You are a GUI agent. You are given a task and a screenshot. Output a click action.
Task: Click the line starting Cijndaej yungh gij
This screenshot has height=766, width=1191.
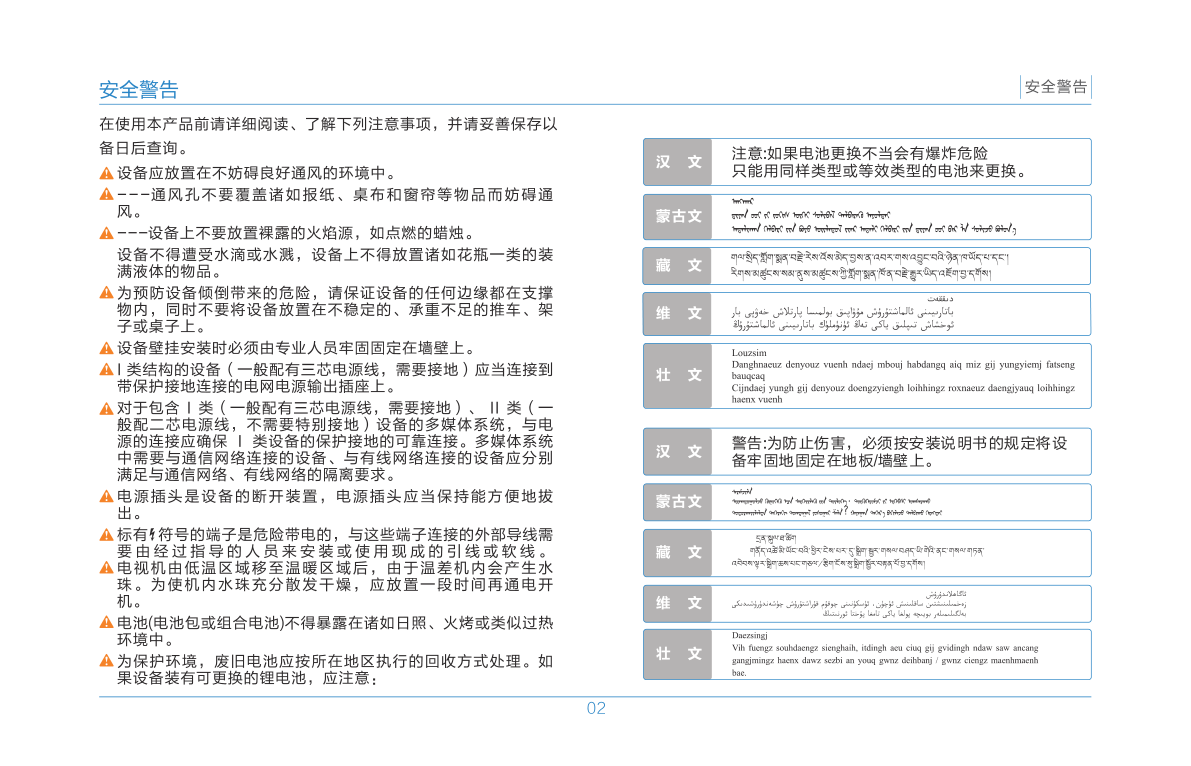pos(903,388)
